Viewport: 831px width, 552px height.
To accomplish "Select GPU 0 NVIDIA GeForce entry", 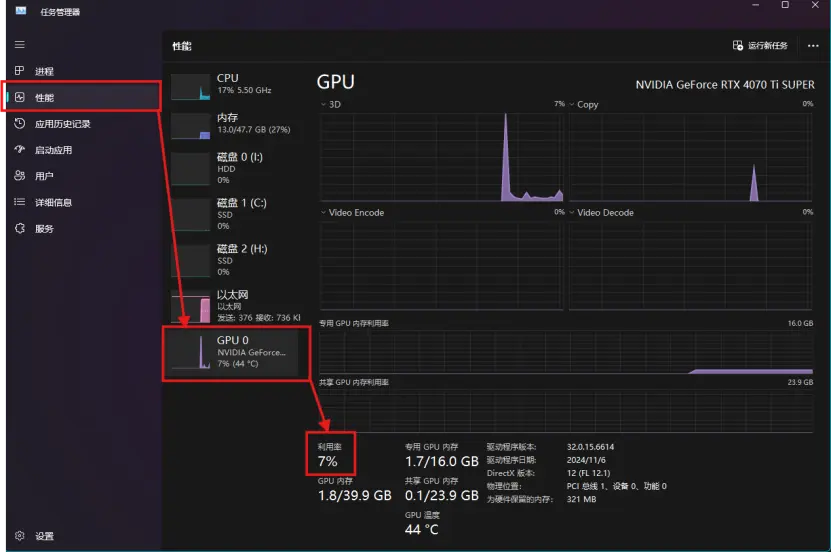I will pos(235,352).
